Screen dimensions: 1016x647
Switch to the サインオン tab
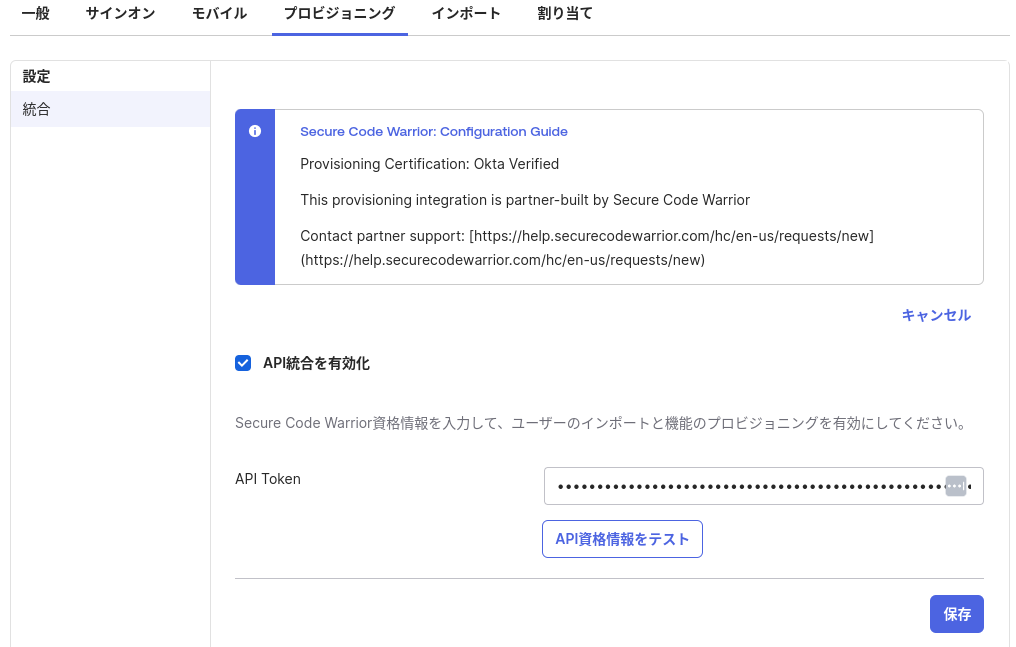(x=121, y=14)
